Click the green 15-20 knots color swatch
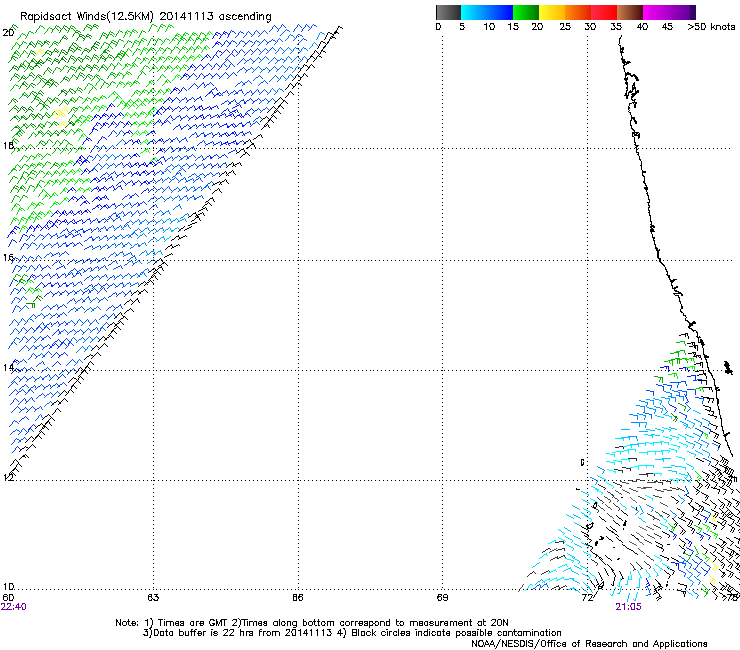The image size is (740, 650). point(526,12)
